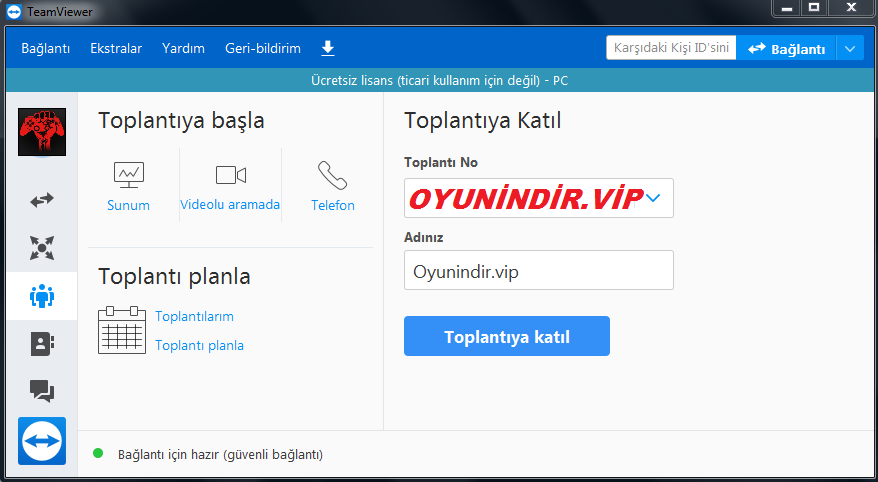
Task: Start a Sunum presentation meeting
Action: click(x=128, y=186)
